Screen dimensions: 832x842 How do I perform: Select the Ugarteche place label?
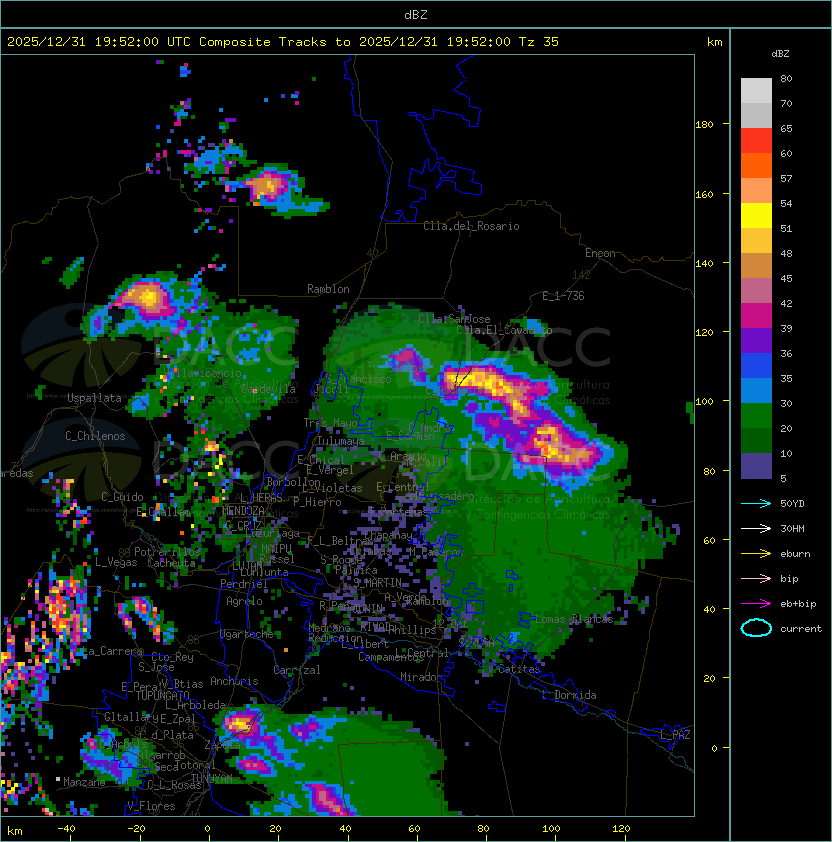coord(247,634)
